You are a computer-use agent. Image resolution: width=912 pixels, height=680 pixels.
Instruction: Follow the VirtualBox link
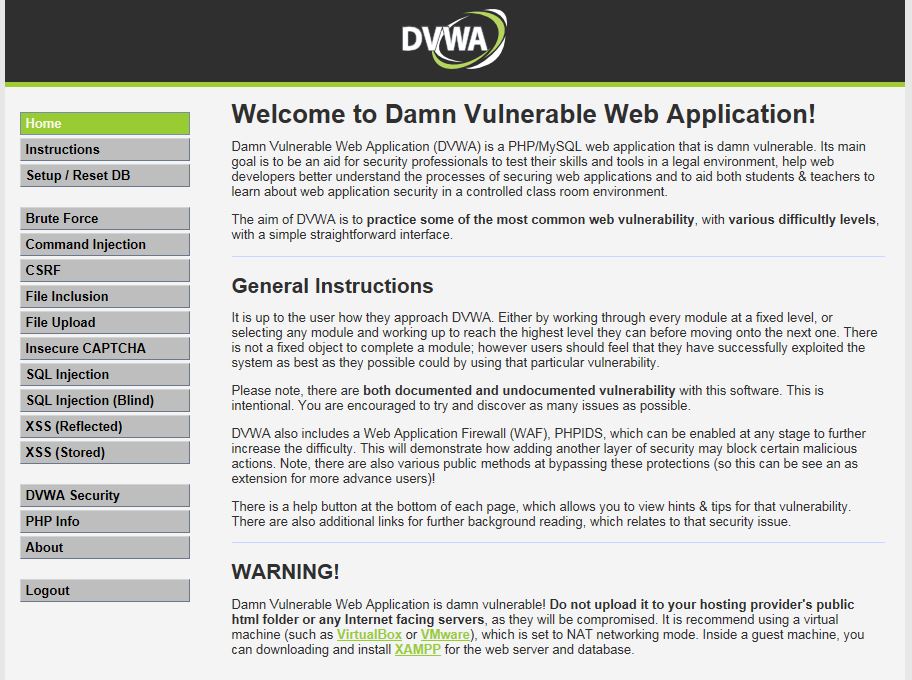tap(369, 635)
